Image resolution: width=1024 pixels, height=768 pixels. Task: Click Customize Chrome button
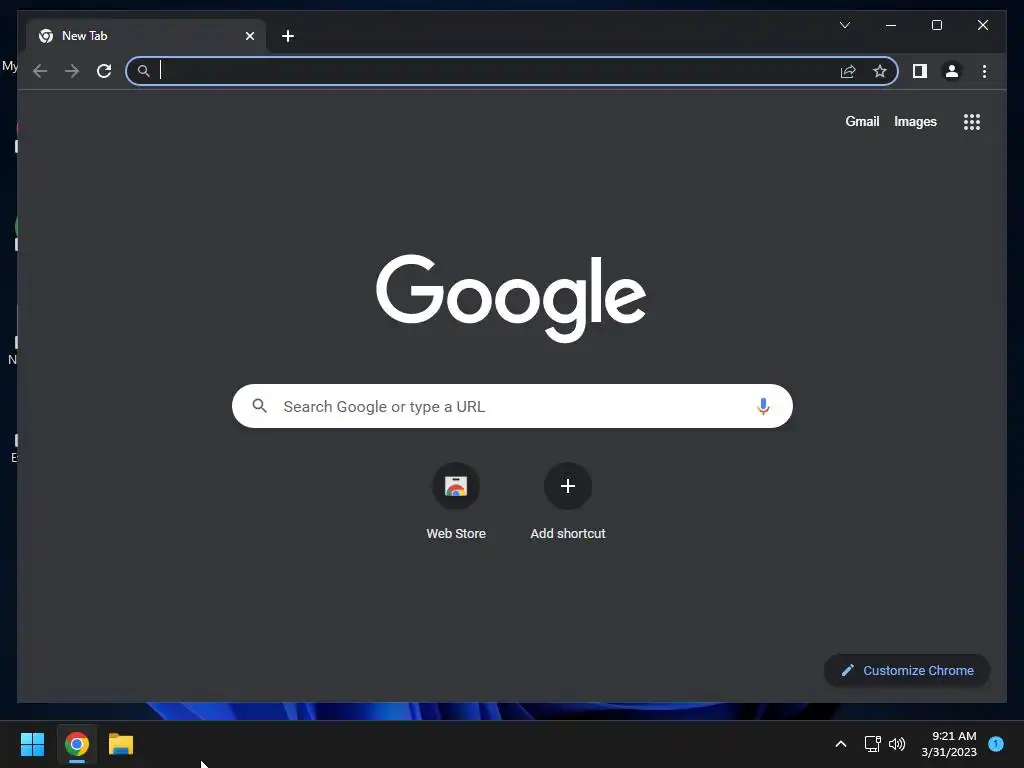tap(907, 671)
